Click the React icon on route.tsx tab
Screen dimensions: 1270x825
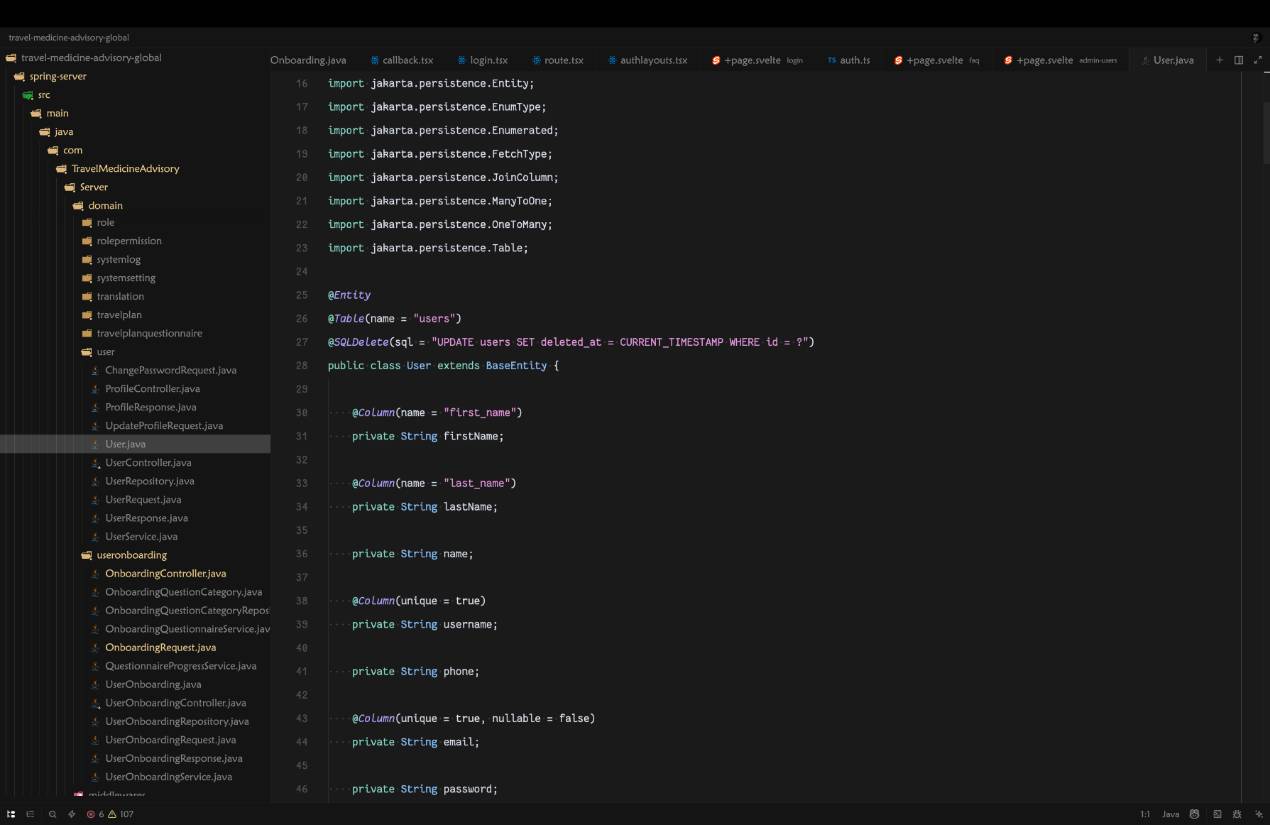click(x=536, y=60)
